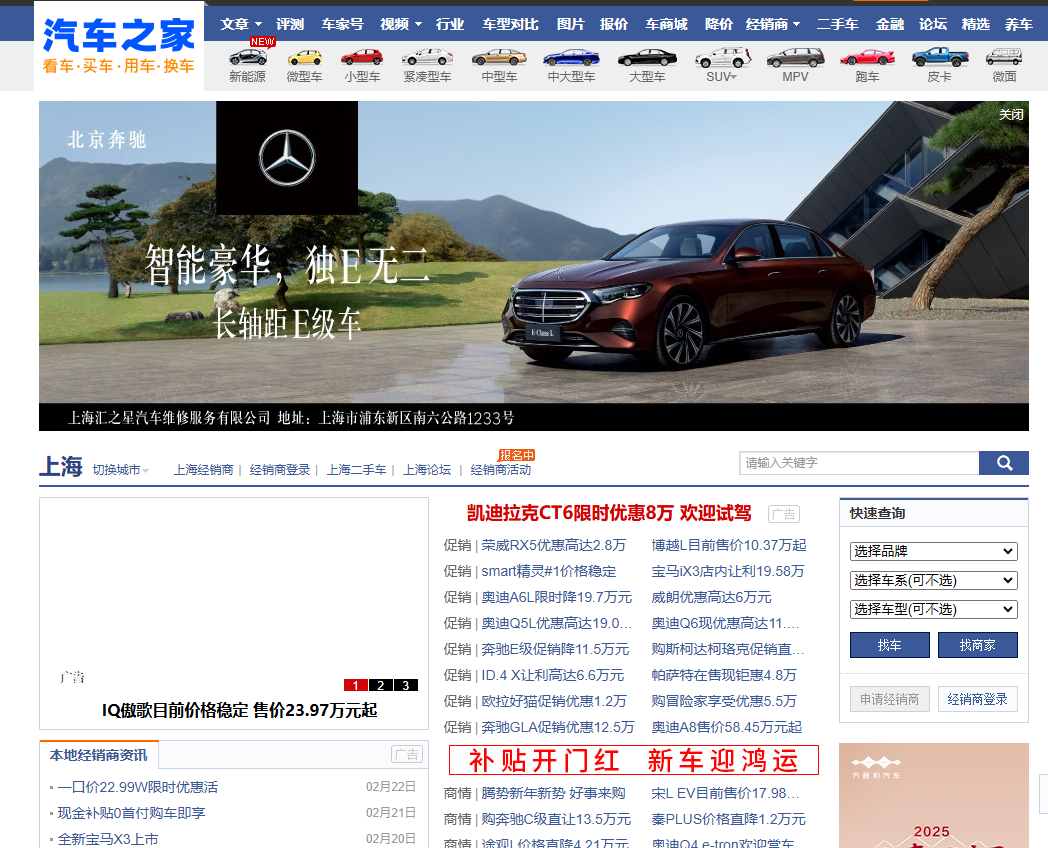This screenshot has width=1048, height=848.
Task: Select the 微型车 yellow car icon
Action: tap(304, 58)
